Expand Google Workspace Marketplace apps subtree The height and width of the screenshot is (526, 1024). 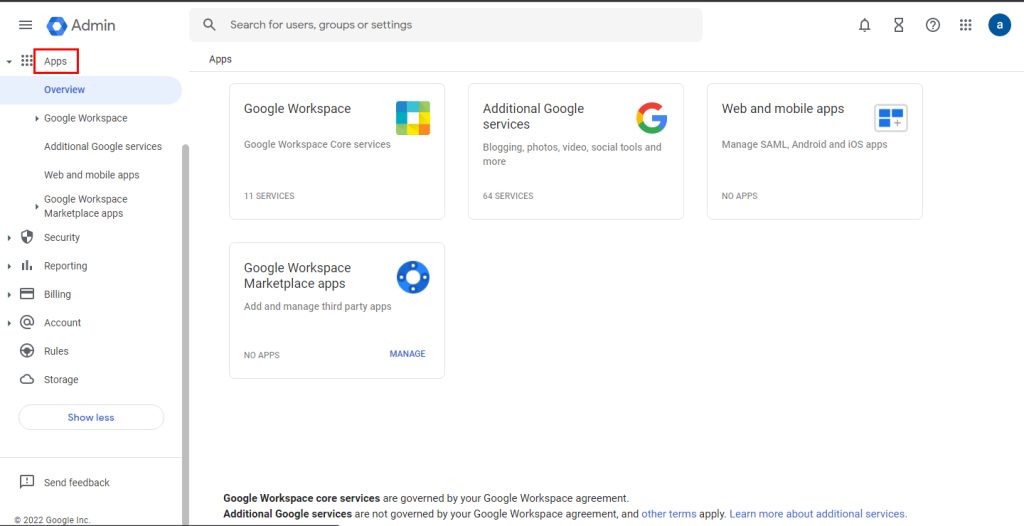pyautogui.click(x=37, y=206)
